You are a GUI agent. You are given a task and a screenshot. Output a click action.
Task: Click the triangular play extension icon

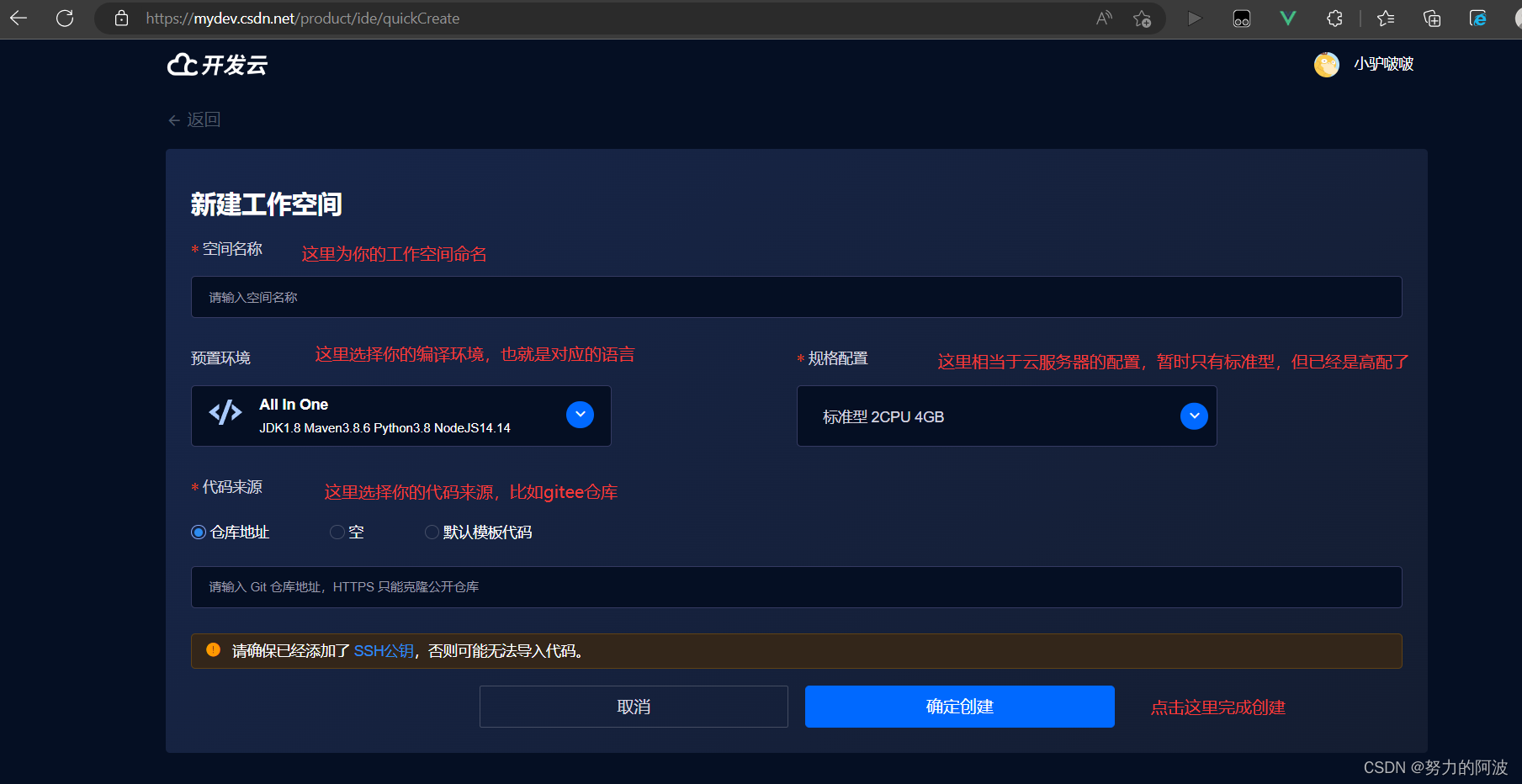[x=1195, y=18]
